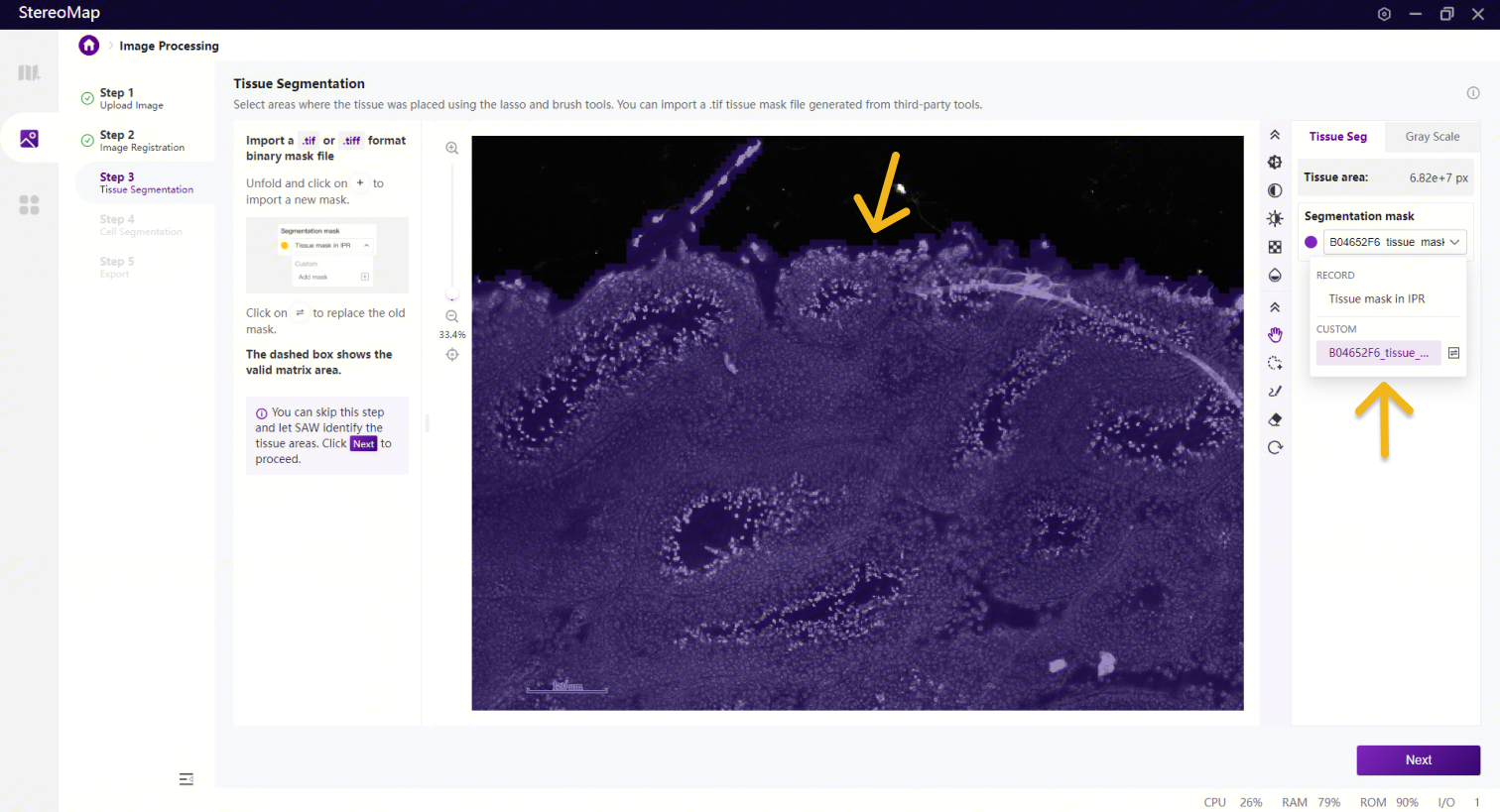
Task: Click the replace mask swap icon
Action: coord(1453,353)
